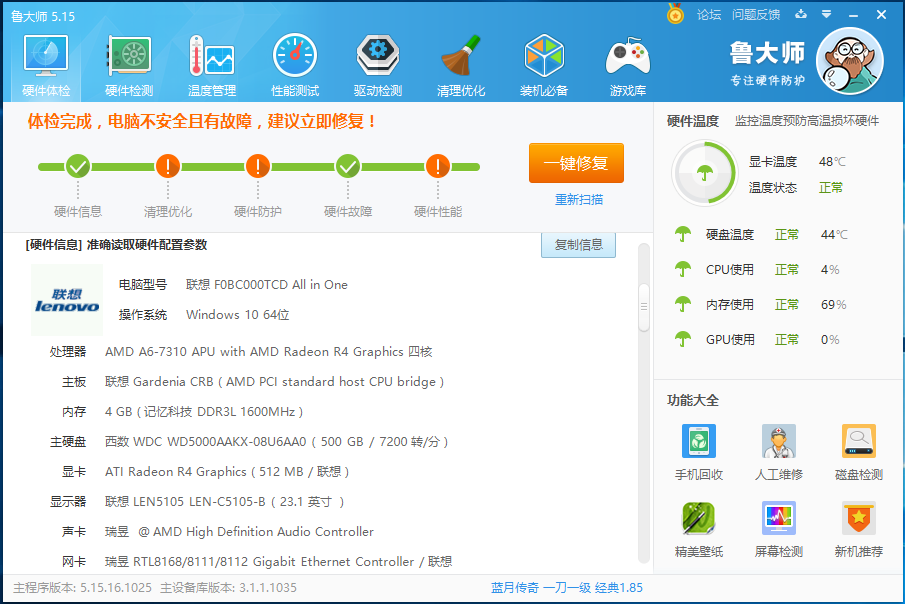Screen dimensions: 905x604
Task: Open the 磁盘检测 disk check tool
Action: tap(859, 452)
